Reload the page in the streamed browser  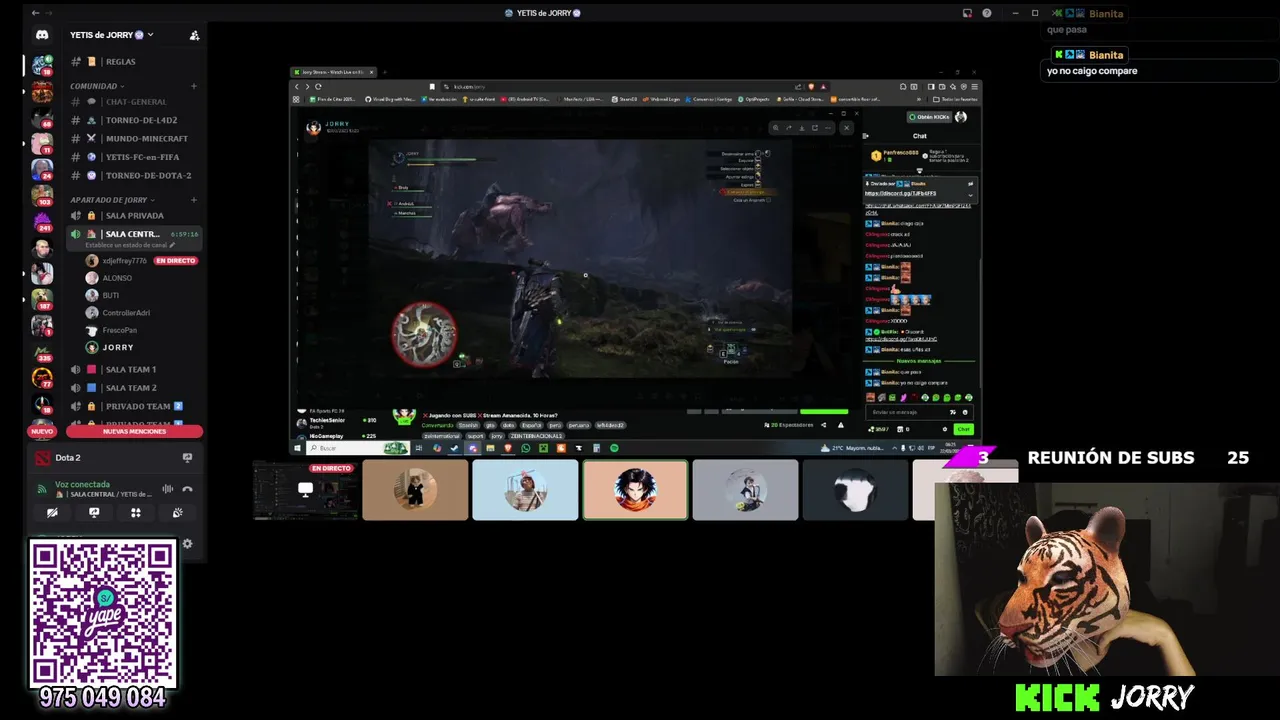coord(318,87)
